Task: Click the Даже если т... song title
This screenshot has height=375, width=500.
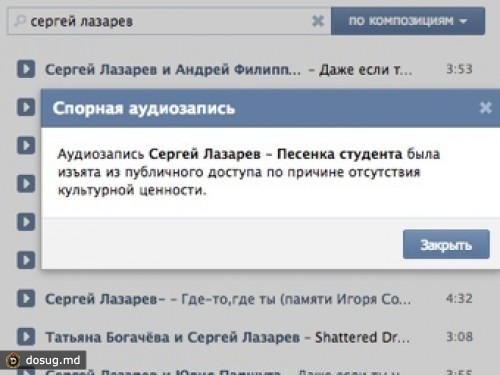Action: (366, 70)
